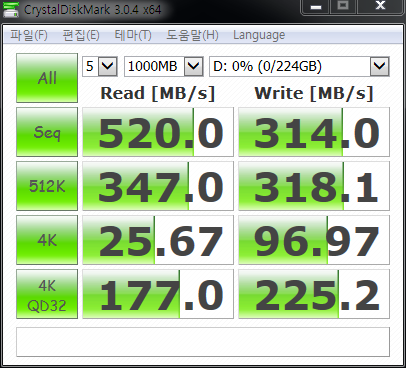Run all benchmarks with the All button
Screen dimensions: 406x368
pyautogui.click(x=47, y=78)
